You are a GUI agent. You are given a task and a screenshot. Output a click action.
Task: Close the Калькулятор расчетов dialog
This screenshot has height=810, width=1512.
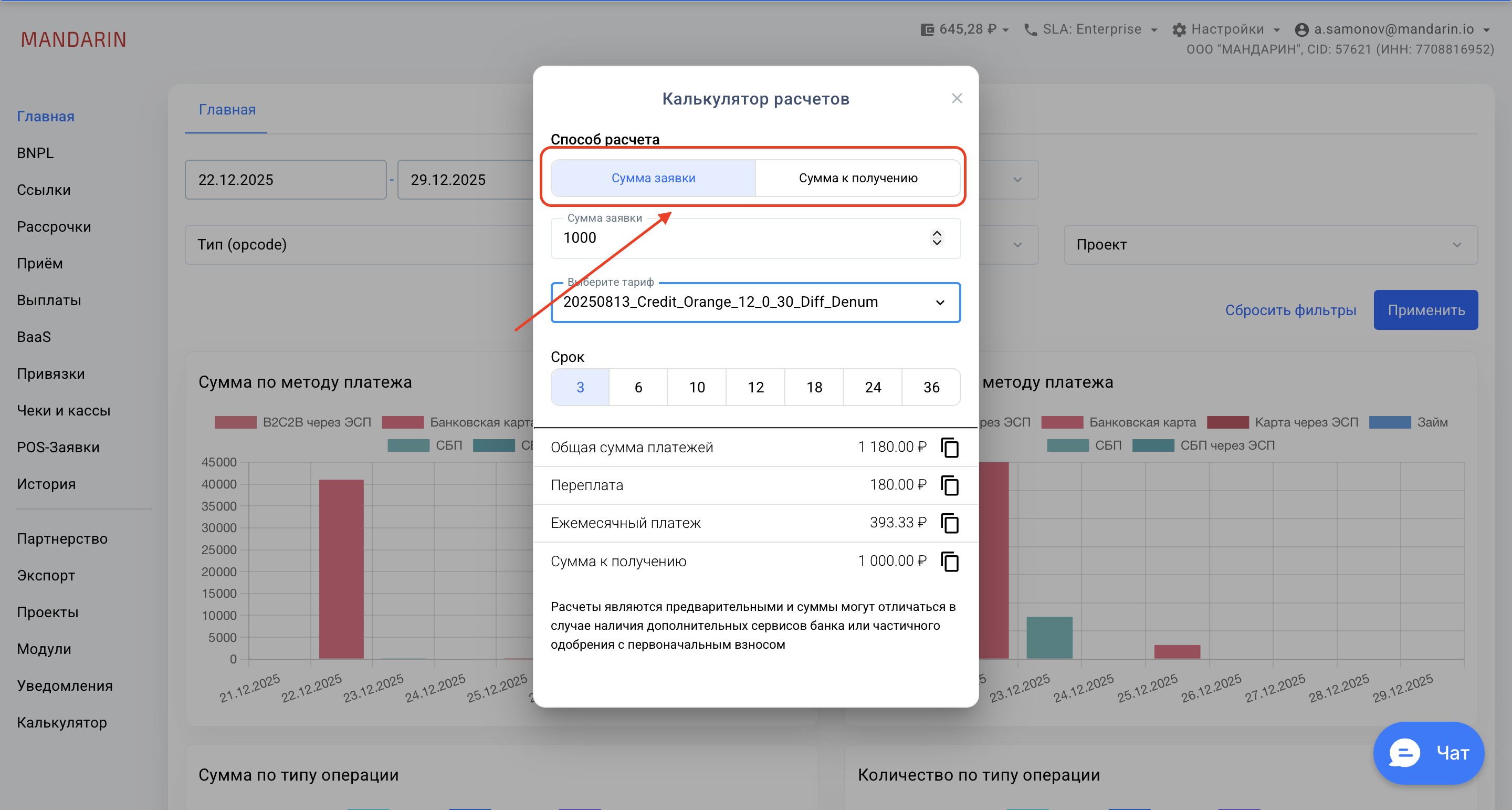coord(957,98)
